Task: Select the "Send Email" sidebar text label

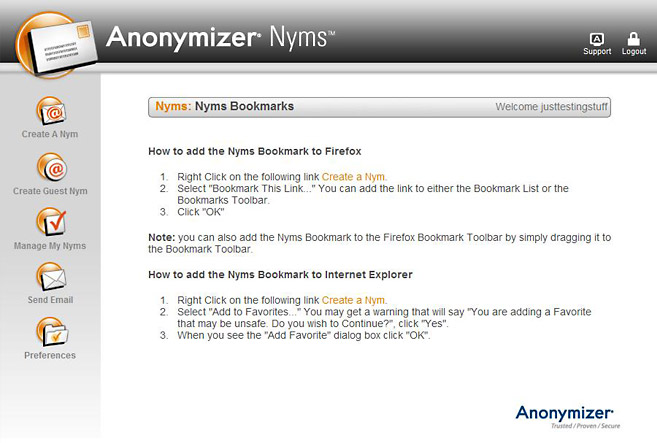Action: pyautogui.click(x=50, y=300)
